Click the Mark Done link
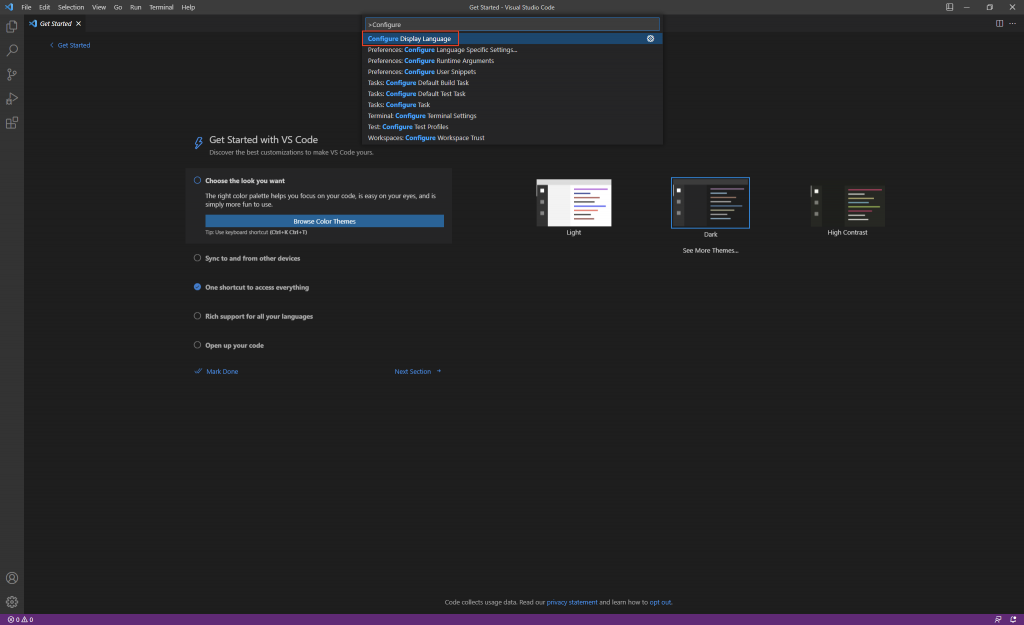Screen dimensions: 1024x625 coord(216,372)
